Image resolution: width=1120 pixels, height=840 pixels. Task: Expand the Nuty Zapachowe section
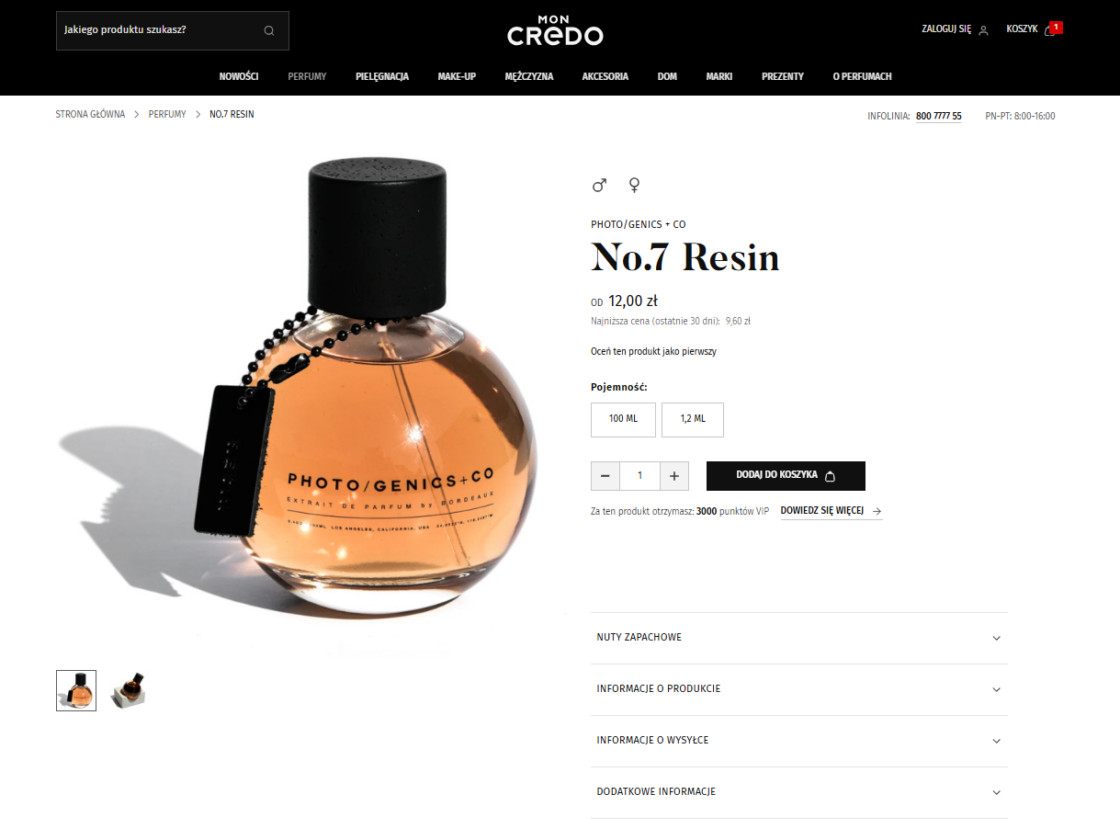coord(799,638)
